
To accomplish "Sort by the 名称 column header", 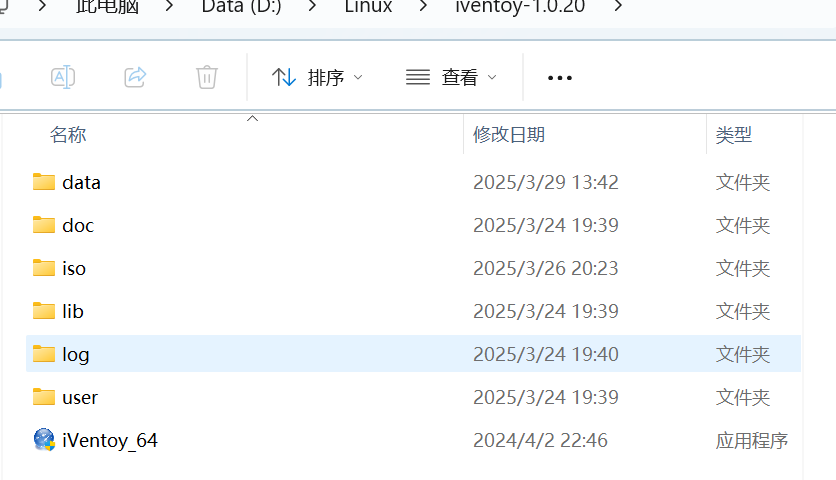I will coord(68,134).
